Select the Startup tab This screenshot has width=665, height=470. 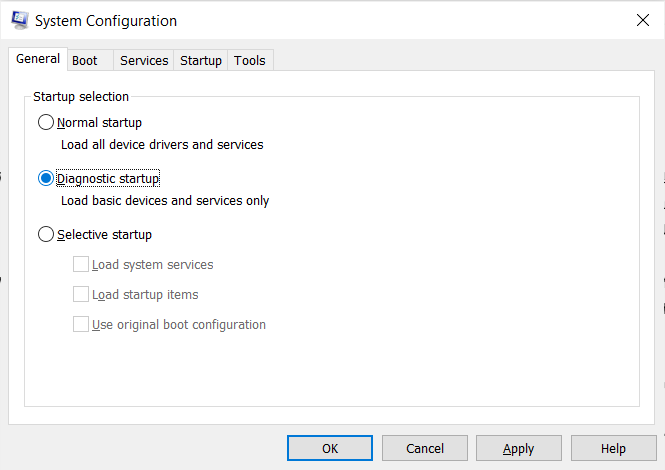201,61
